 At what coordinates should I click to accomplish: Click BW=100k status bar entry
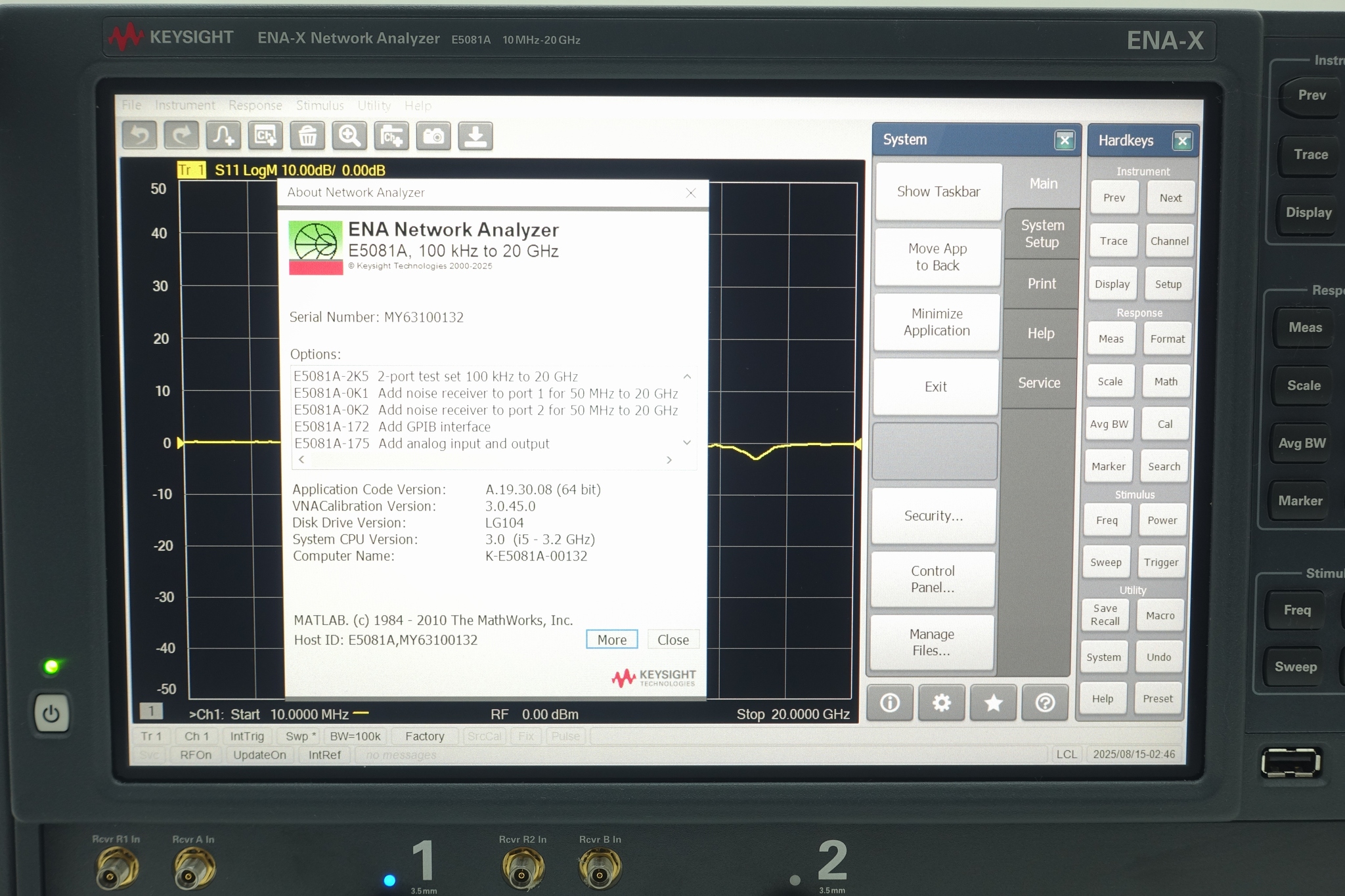tap(355, 736)
